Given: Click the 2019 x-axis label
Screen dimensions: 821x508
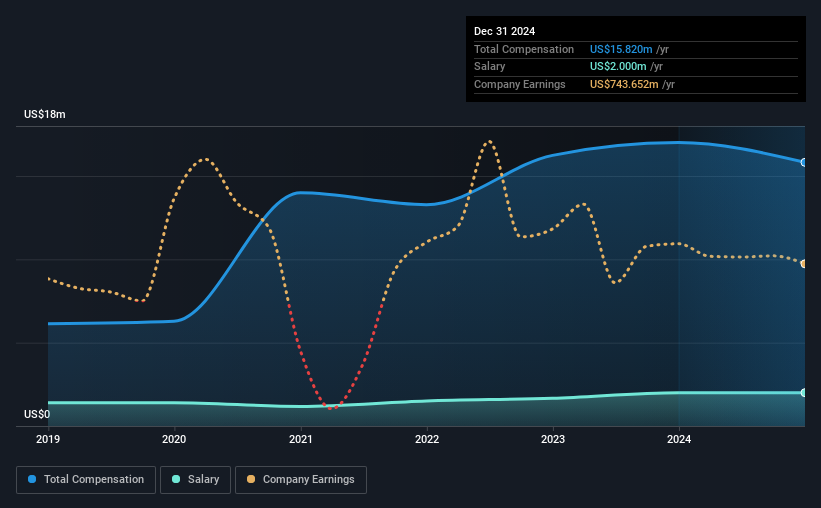Looking at the screenshot, I should coord(48,439).
